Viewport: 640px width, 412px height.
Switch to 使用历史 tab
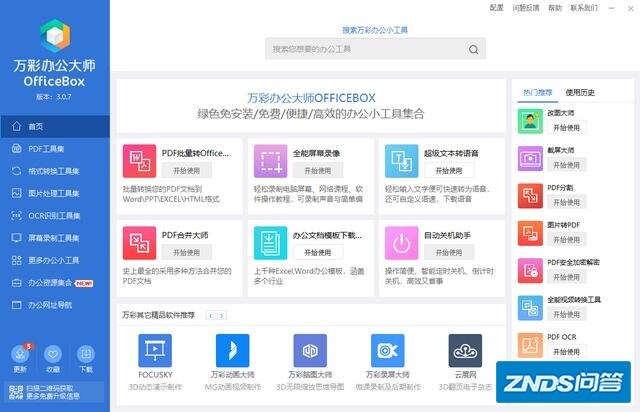(580, 93)
